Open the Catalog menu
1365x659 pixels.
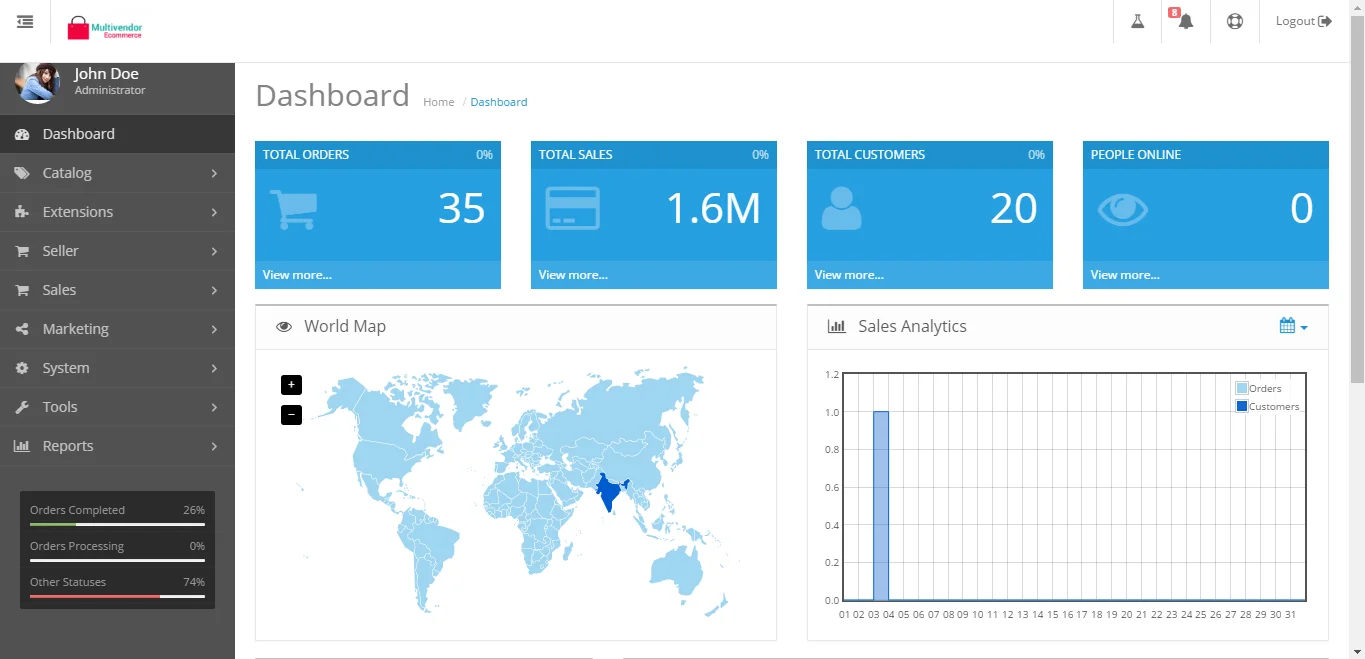(117, 173)
